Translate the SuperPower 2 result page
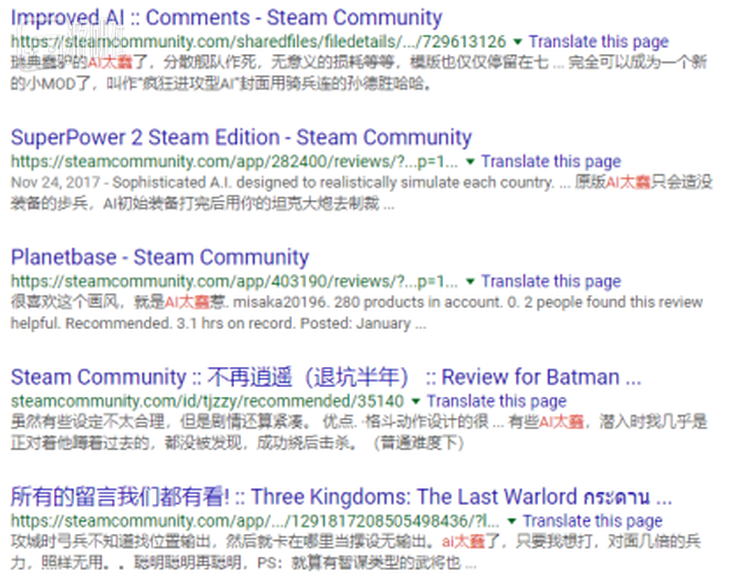The height and width of the screenshot is (580, 750). pyautogui.click(x=551, y=162)
